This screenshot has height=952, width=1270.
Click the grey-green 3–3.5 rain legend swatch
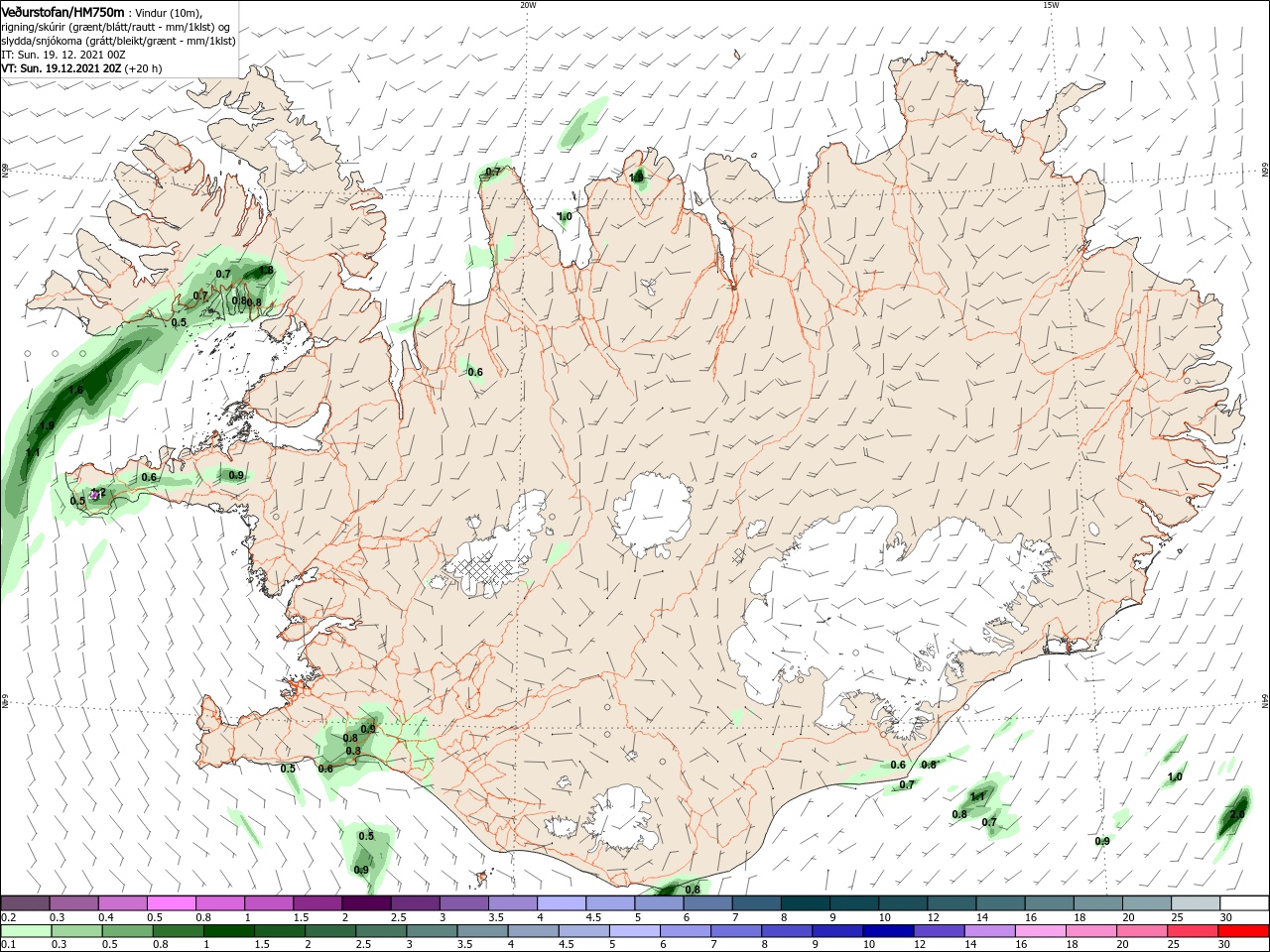433,931
